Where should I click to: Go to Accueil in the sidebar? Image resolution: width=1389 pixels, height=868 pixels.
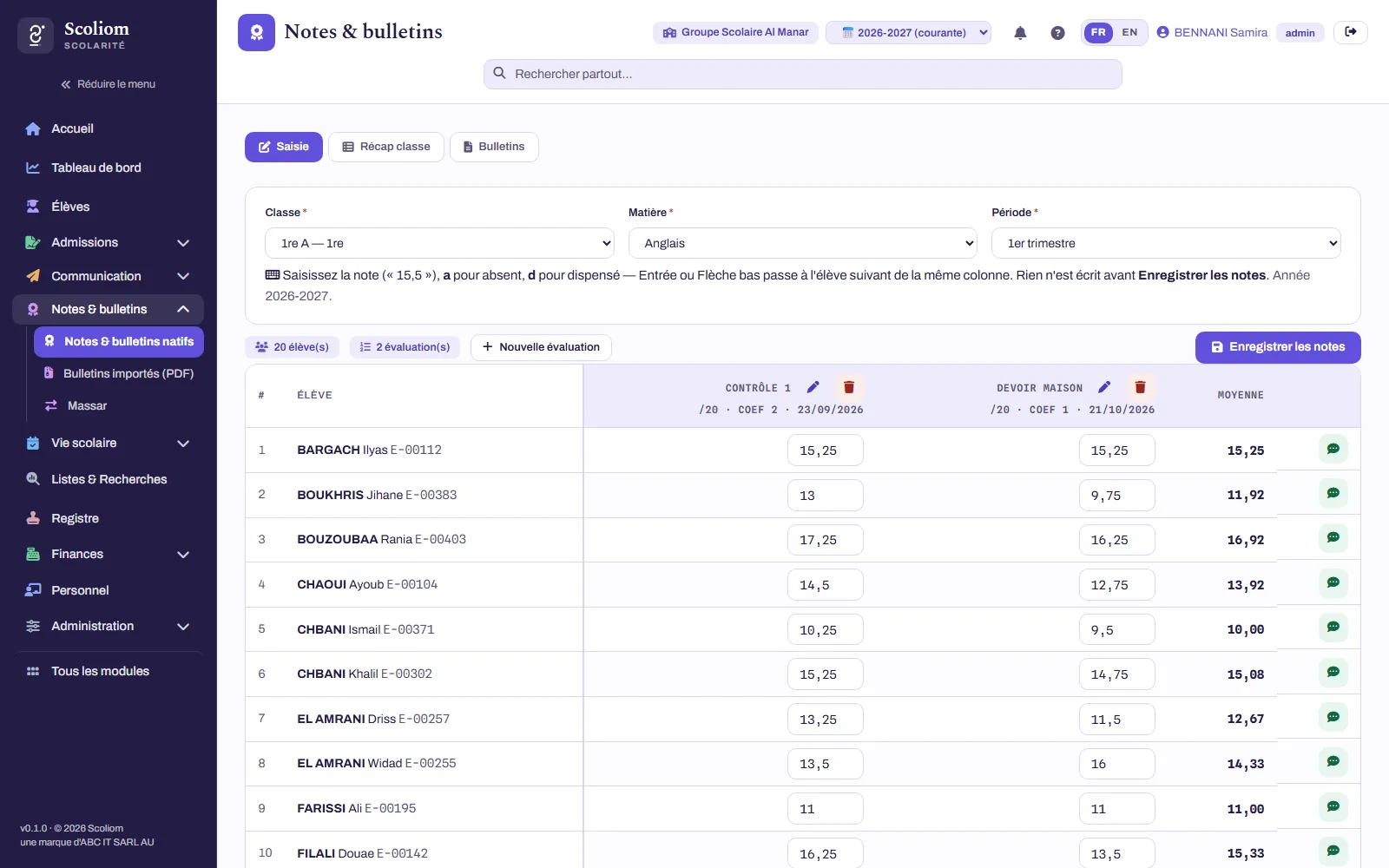[x=109, y=128]
